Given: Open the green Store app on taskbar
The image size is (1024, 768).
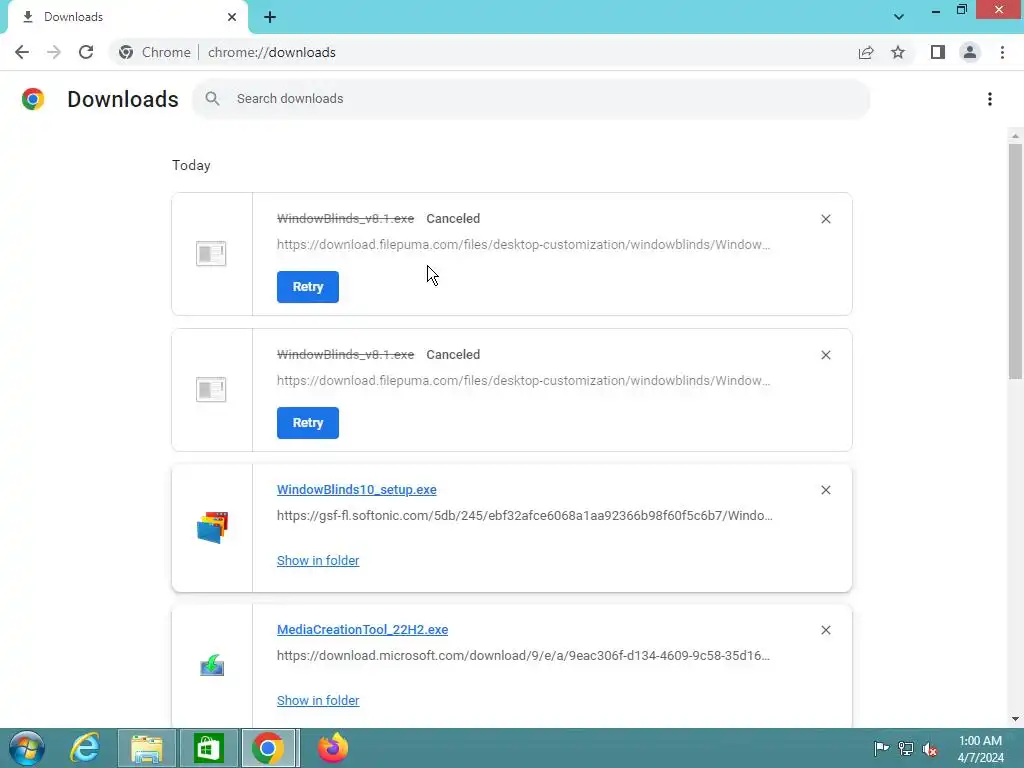Looking at the screenshot, I should [208, 748].
